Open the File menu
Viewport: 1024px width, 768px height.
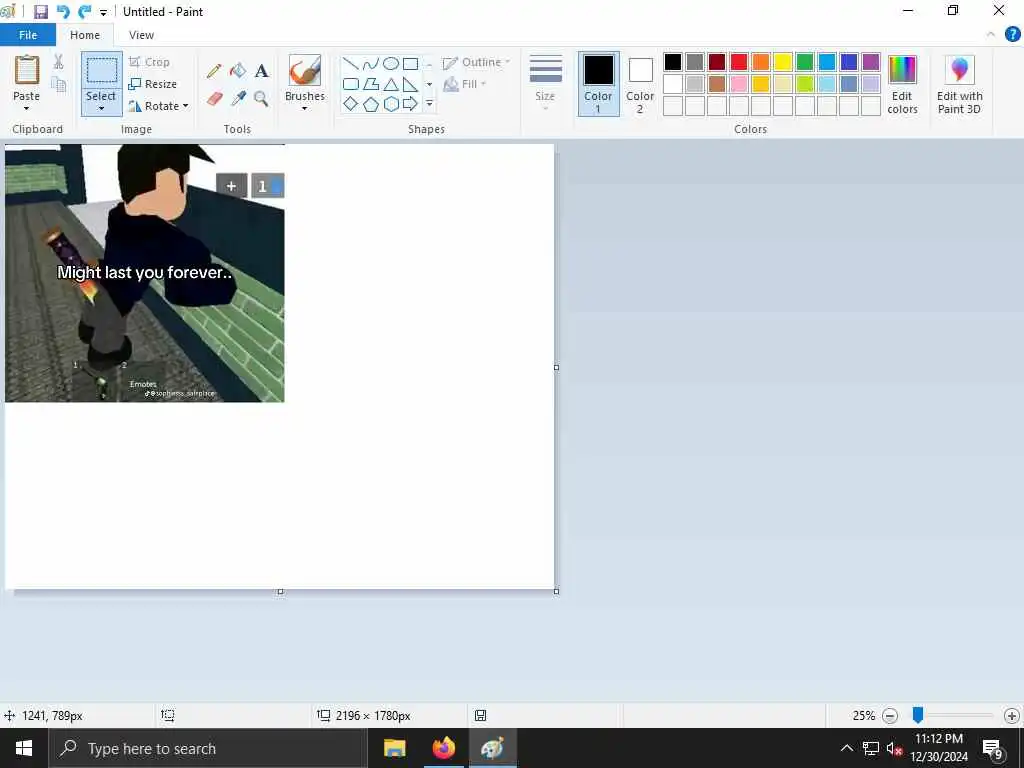tap(28, 35)
